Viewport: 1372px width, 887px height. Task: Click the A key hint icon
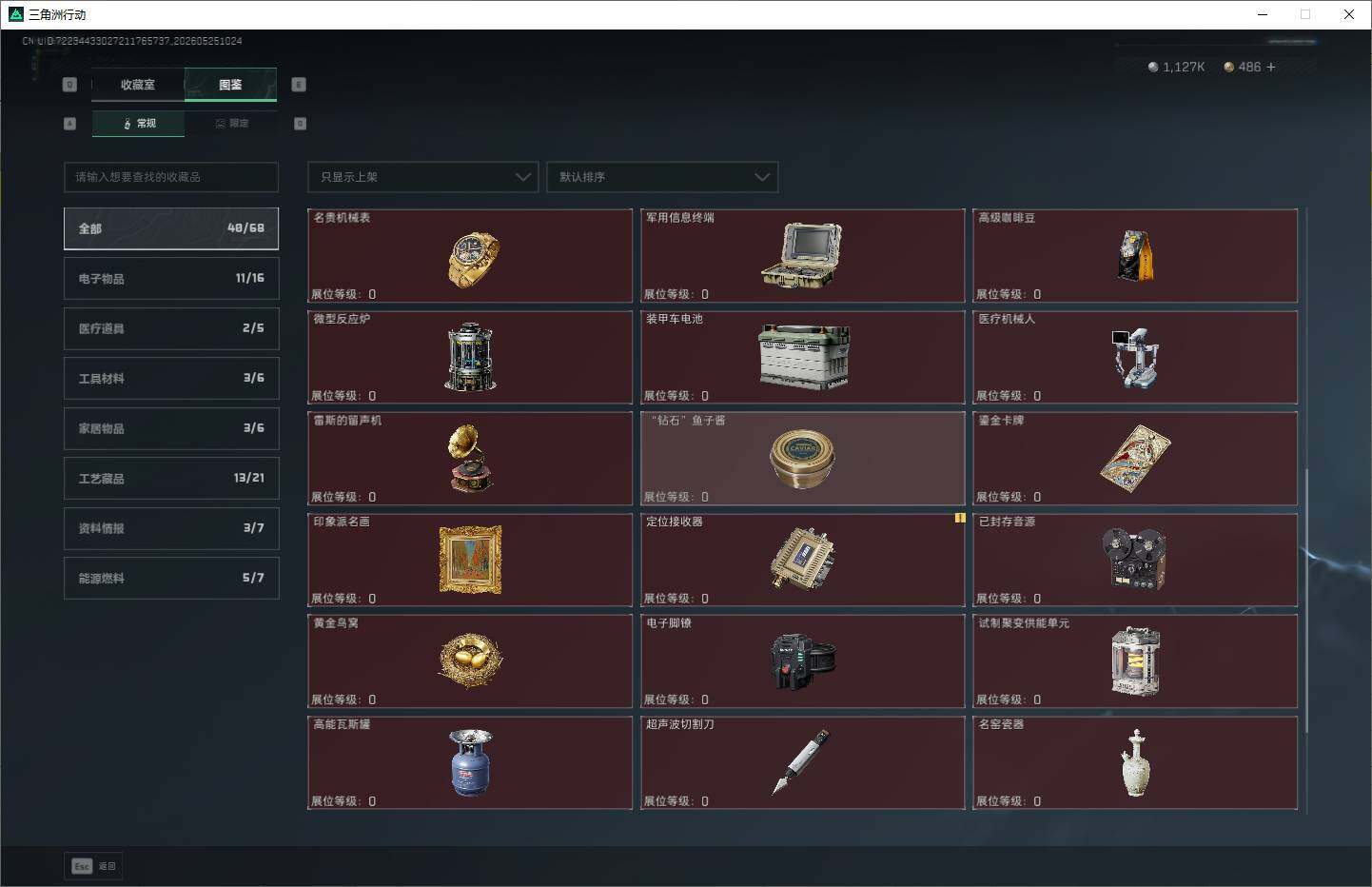[x=69, y=124]
